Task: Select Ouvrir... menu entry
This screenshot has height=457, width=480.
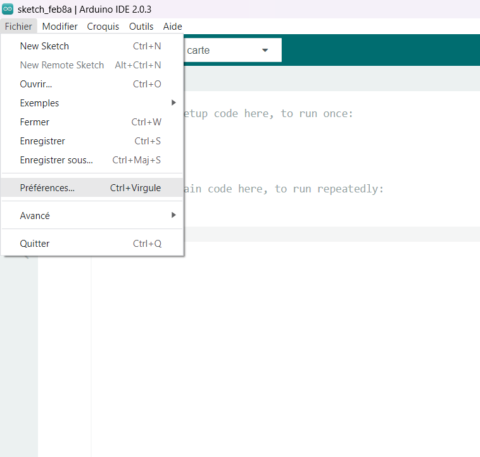Action: tap(92, 84)
